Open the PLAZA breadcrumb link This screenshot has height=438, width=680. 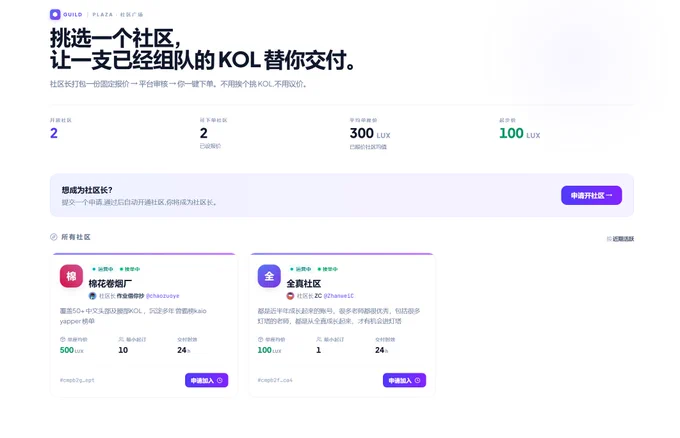102,14
